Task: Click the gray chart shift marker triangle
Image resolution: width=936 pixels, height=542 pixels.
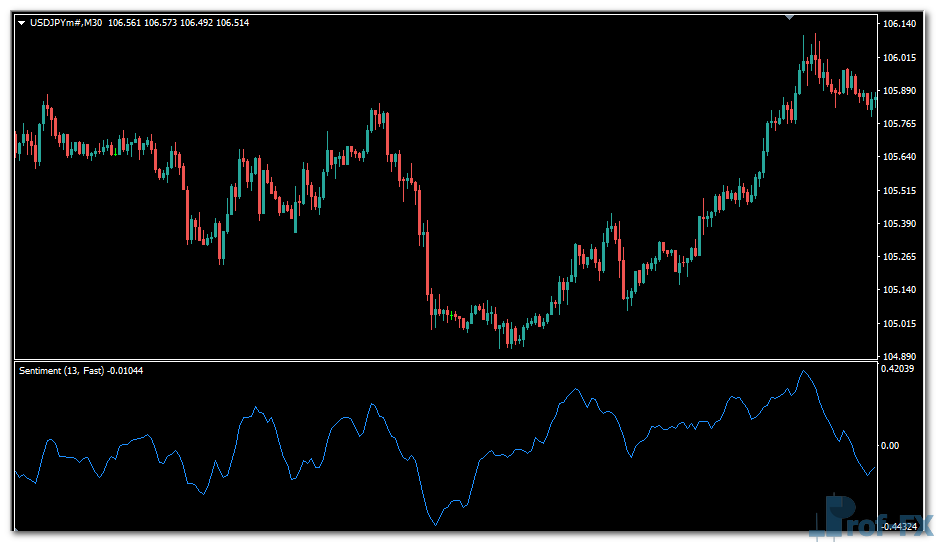Action: pyautogui.click(x=791, y=17)
